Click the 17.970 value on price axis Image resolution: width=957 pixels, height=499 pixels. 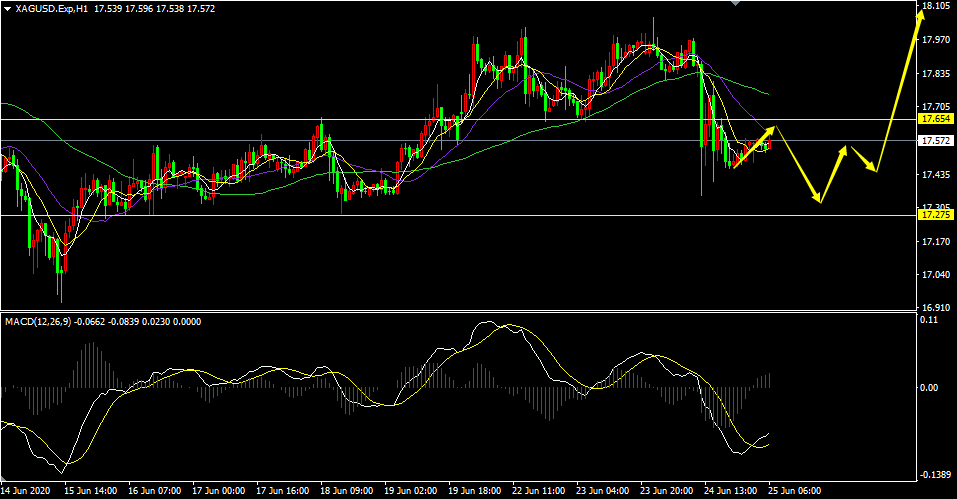coord(937,40)
